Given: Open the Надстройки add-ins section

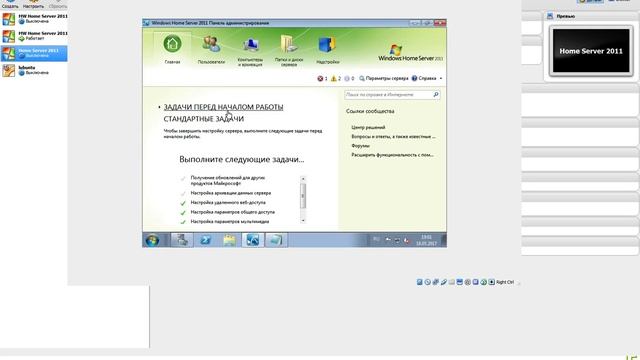Looking at the screenshot, I should click(327, 50).
